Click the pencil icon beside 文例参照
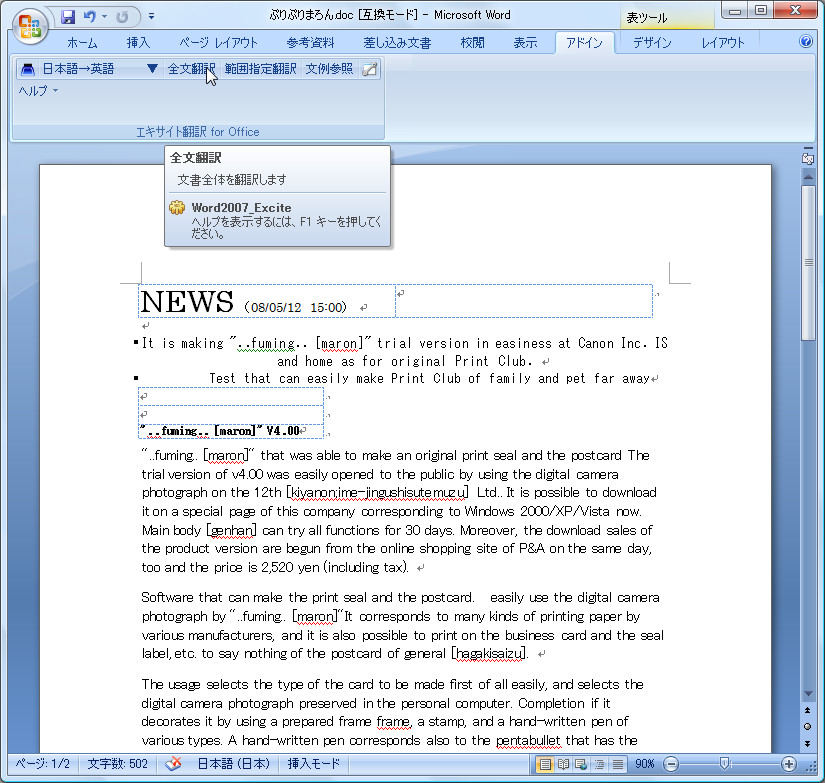The image size is (825, 783). tap(371, 68)
